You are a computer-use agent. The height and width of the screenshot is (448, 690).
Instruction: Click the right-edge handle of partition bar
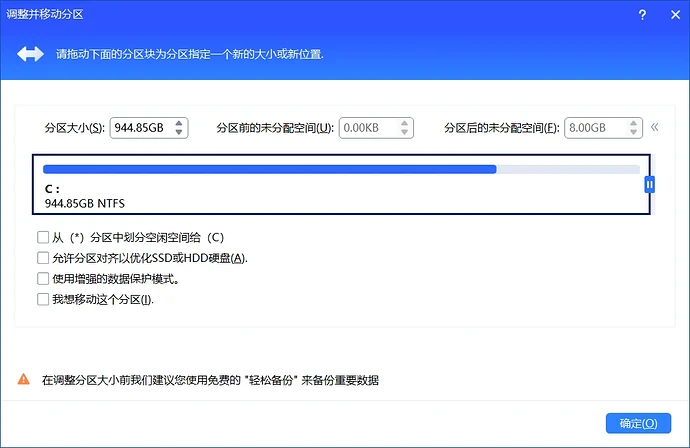click(x=649, y=184)
